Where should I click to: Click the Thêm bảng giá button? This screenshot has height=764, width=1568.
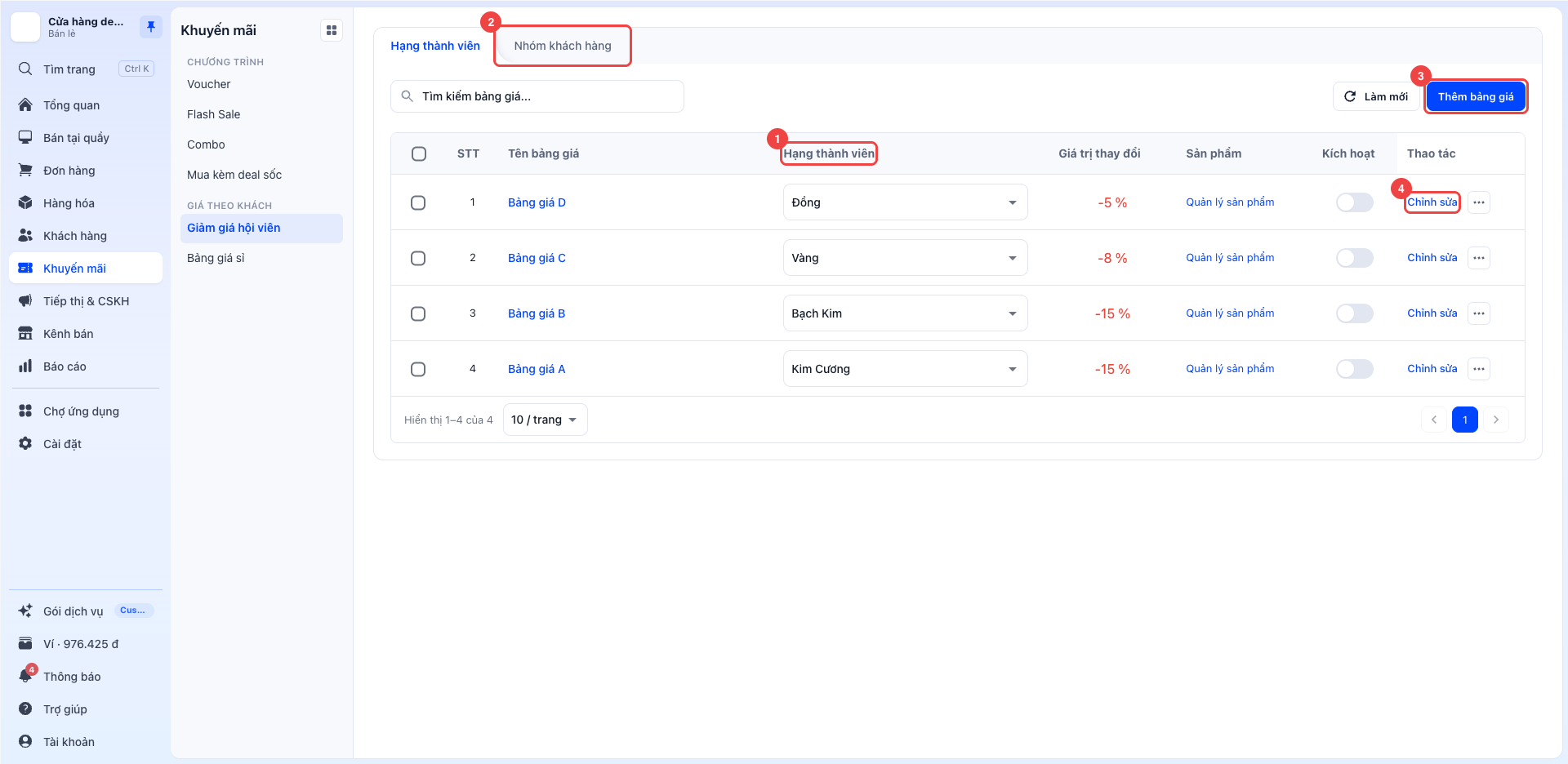click(x=1476, y=96)
